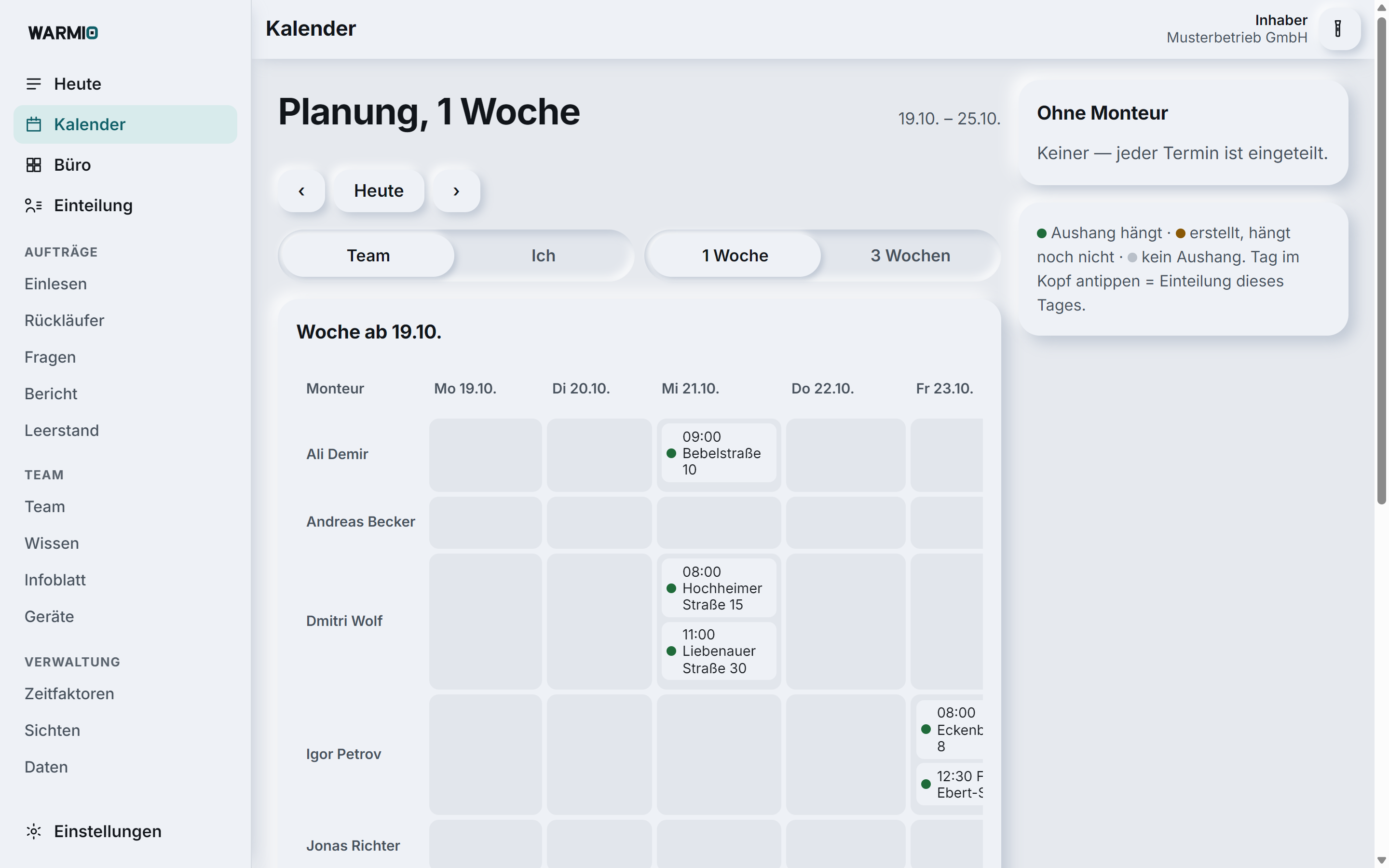
Task: Open Igor Petrov's 12:30 Friday appointment
Action: [x=949, y=784]
